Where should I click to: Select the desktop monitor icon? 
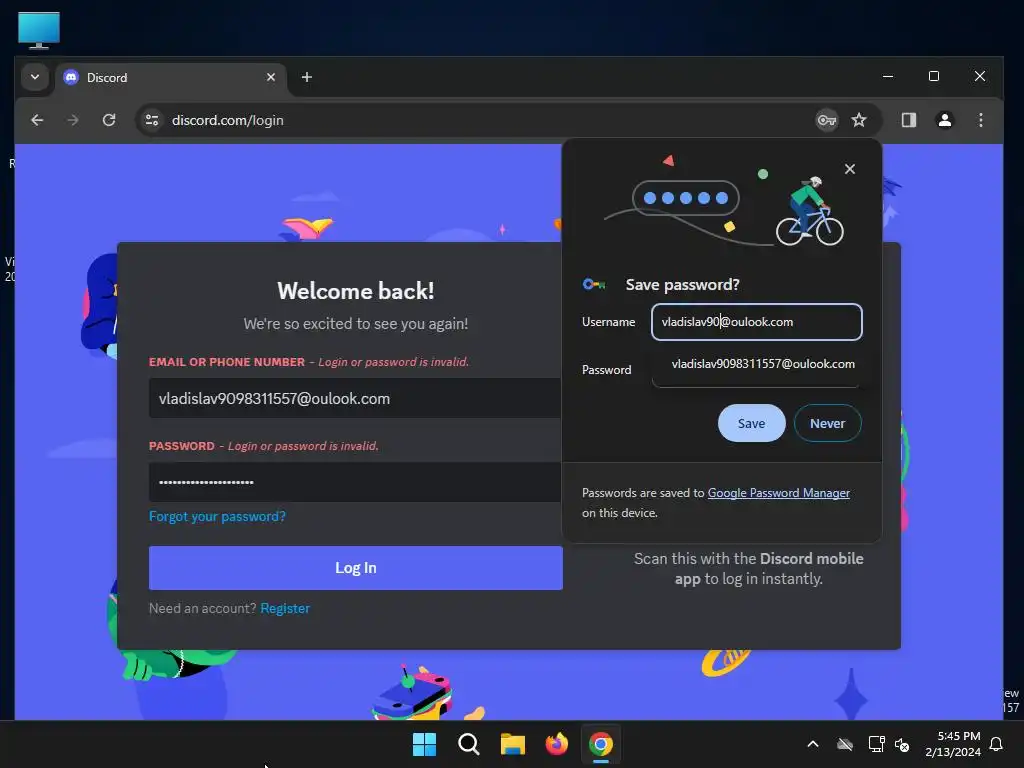point(39,30)
